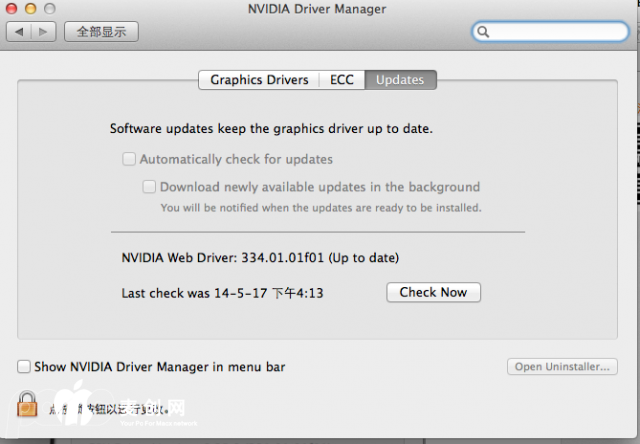
Task: Minimize the window with the yellow button
Action: point(32,9)
